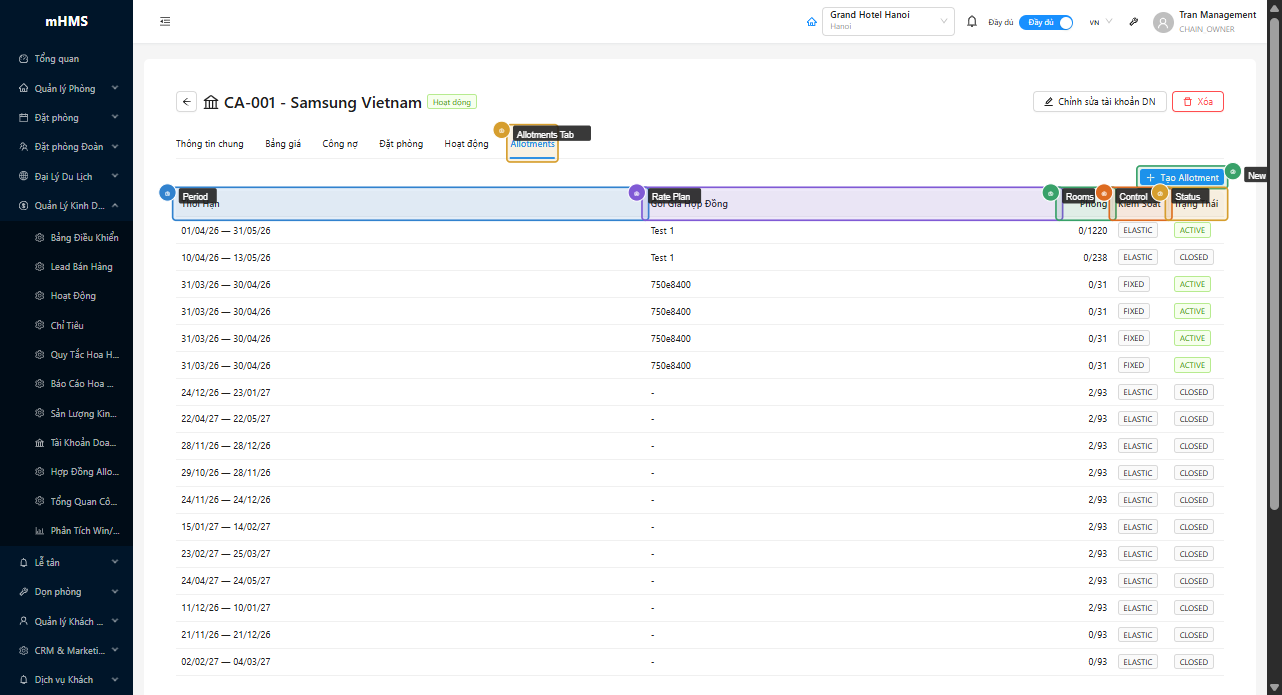
Task: Toggle the Đầy đủ switch
Action: (x=1046, y=22)
